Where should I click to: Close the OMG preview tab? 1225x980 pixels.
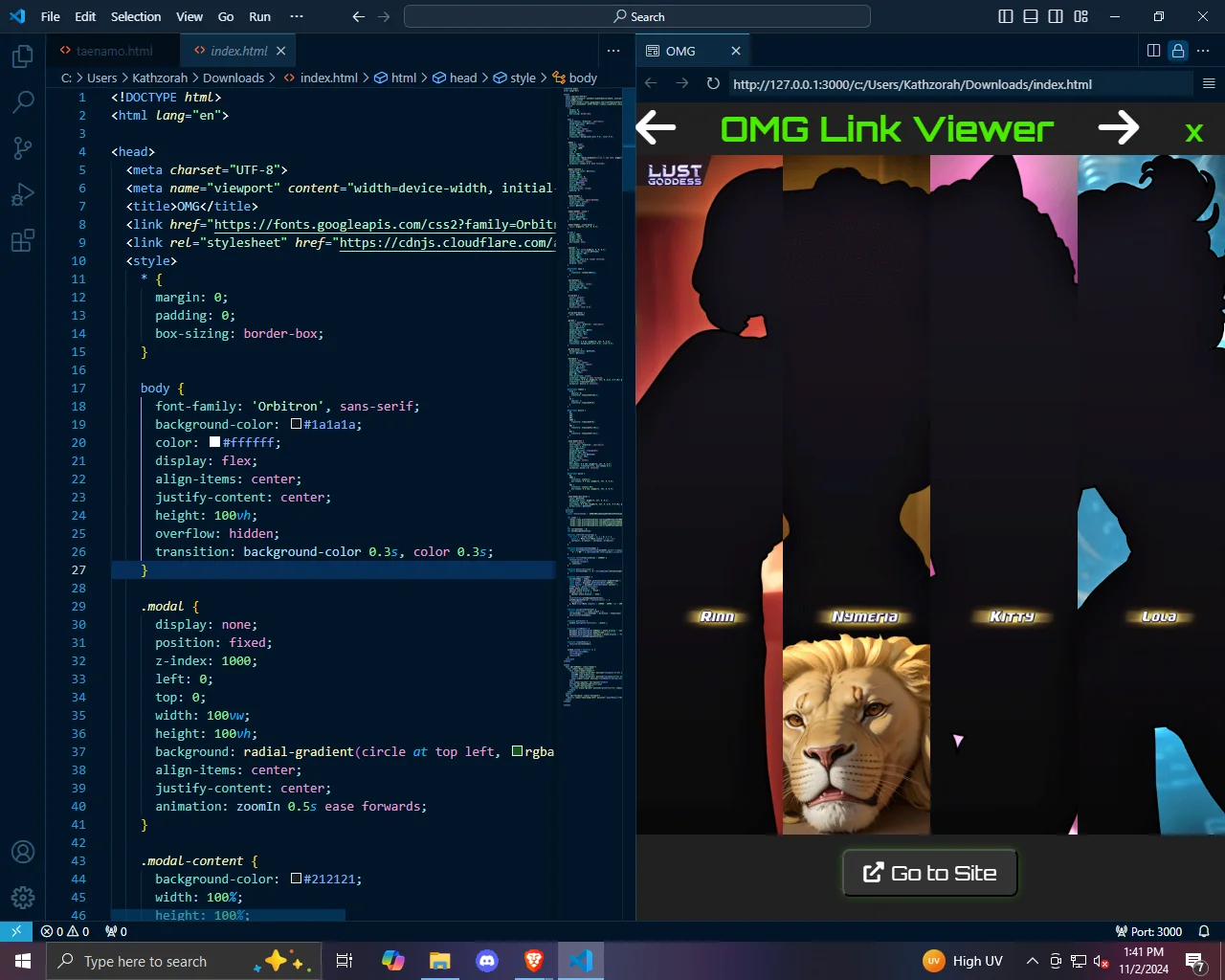click(736, 51)
